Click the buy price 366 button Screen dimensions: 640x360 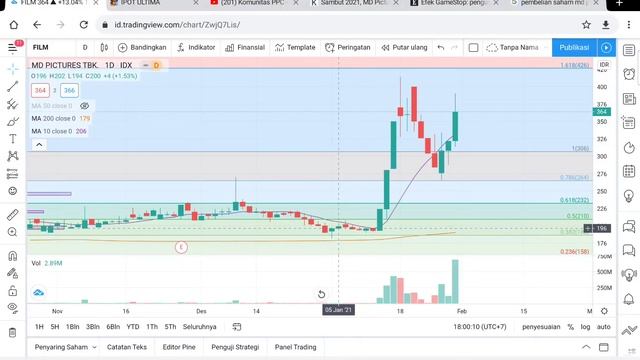tap(69, 91)
